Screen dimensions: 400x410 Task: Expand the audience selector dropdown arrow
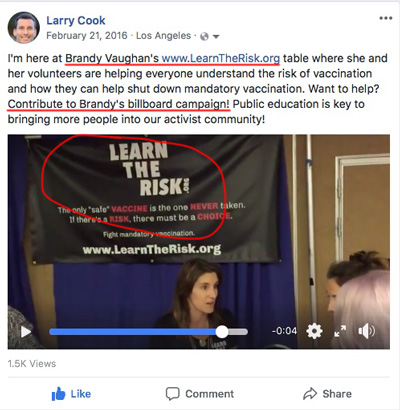tap(216, 36)
